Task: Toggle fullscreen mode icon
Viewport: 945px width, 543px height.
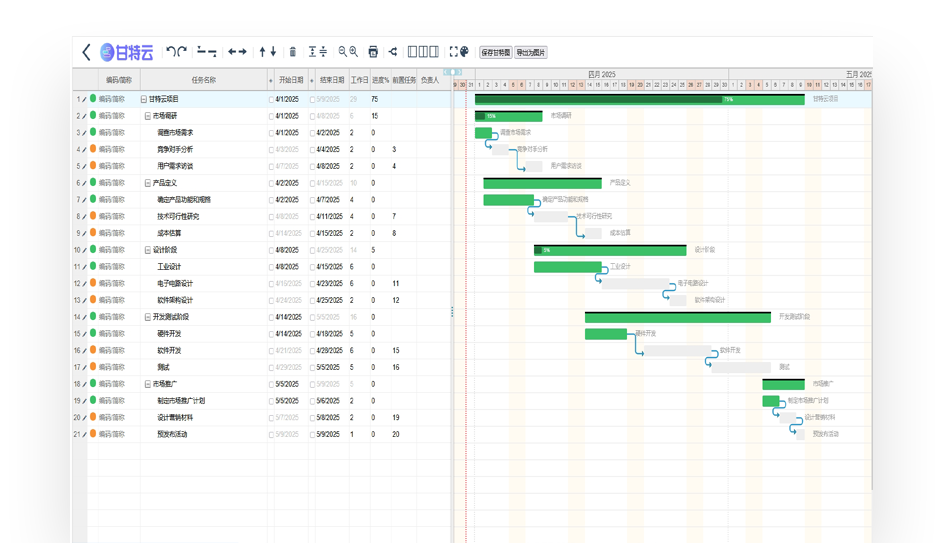Action: 452,52
